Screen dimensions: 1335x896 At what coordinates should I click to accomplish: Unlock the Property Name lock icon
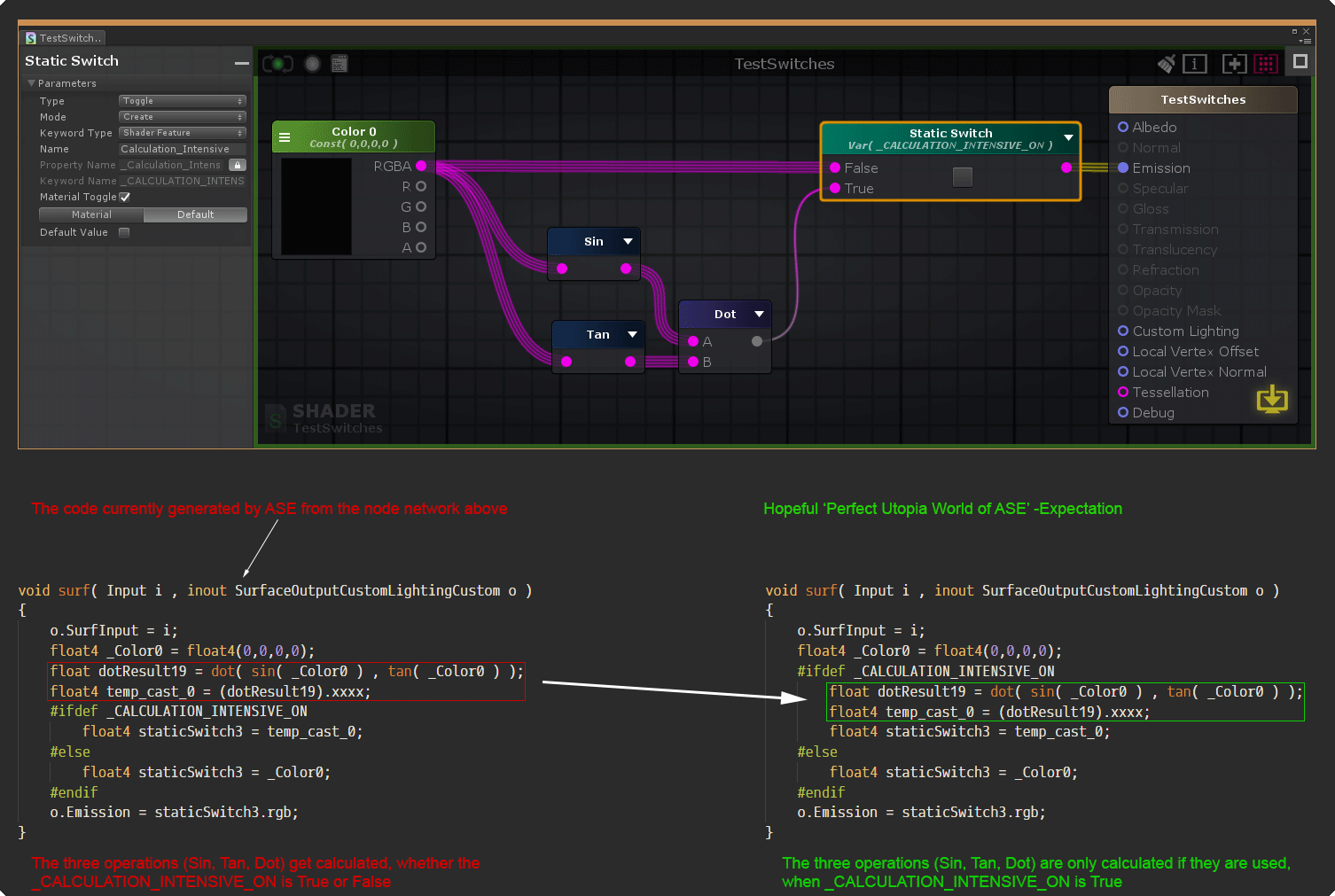237,165
